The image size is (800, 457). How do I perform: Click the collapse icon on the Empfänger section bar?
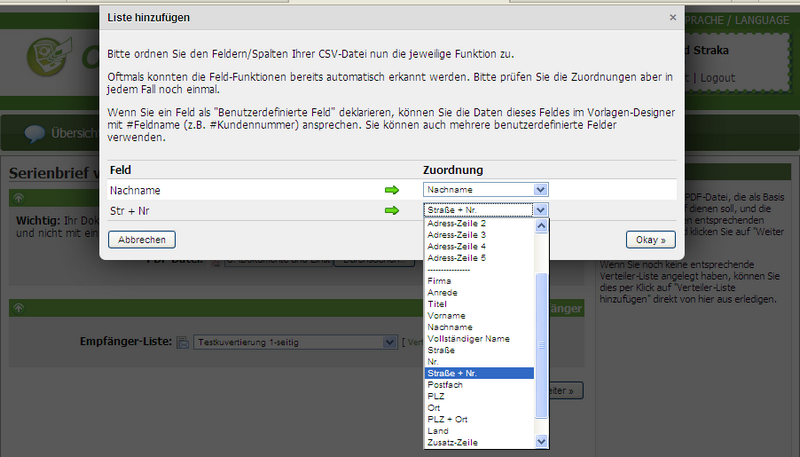pos(18,308)
